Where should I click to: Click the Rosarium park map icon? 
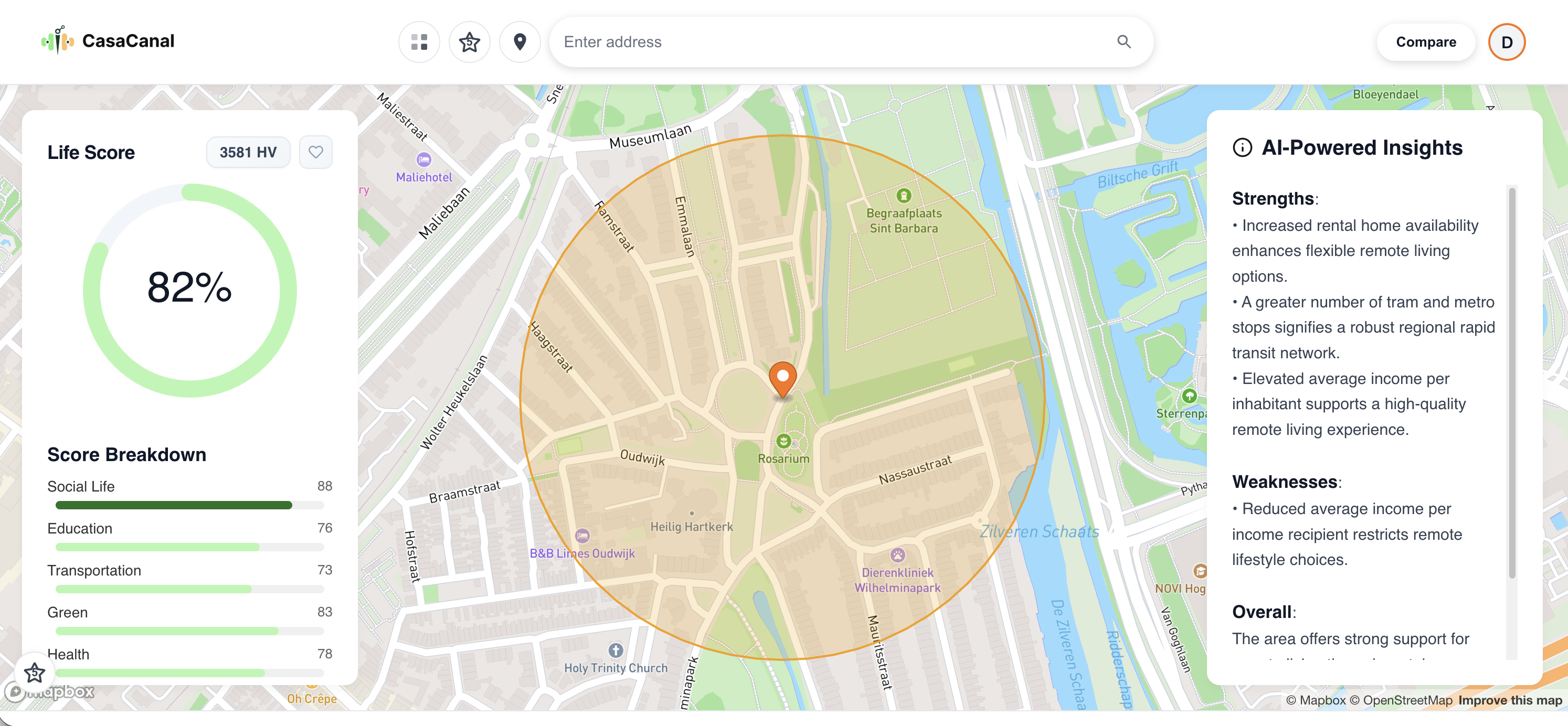click(x=783, y=441)
